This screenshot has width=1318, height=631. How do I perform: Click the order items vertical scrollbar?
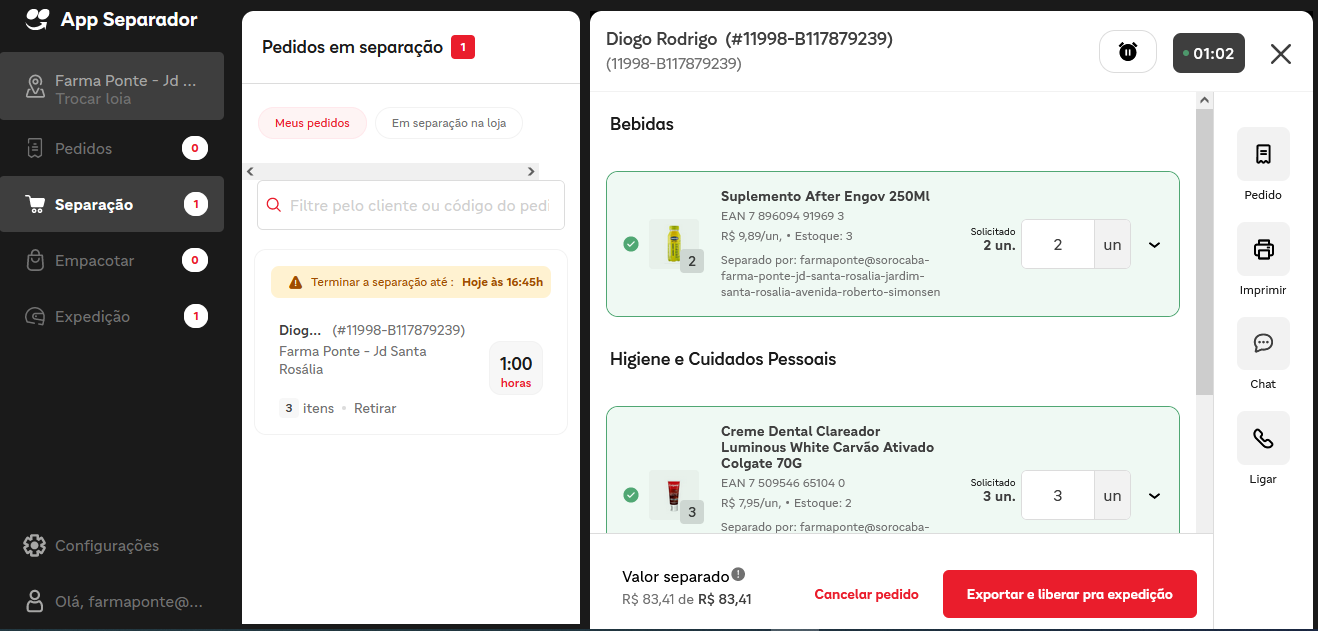click(x=1204, y=250)
